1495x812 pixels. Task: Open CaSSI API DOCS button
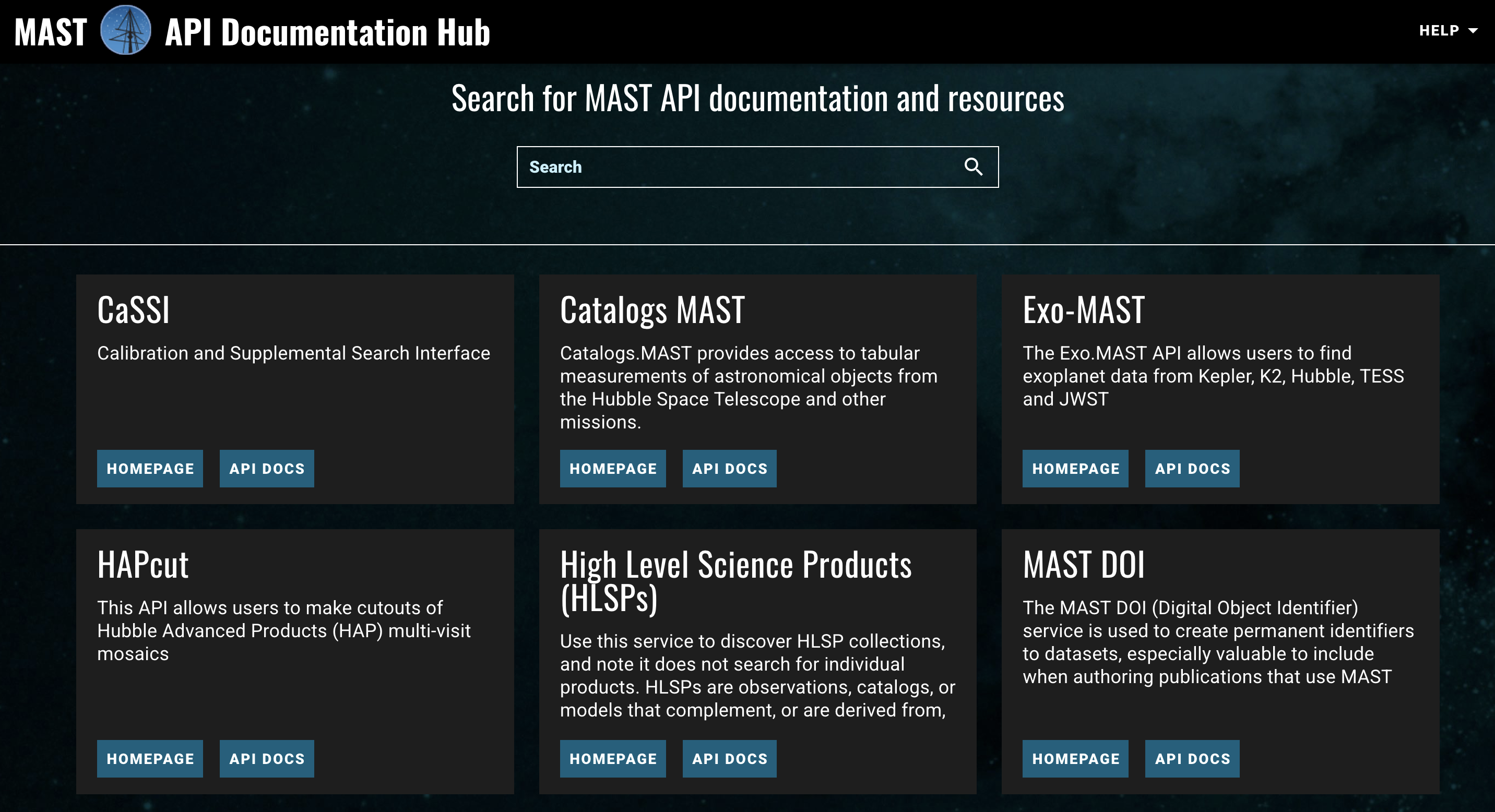(x=267, y=469)
